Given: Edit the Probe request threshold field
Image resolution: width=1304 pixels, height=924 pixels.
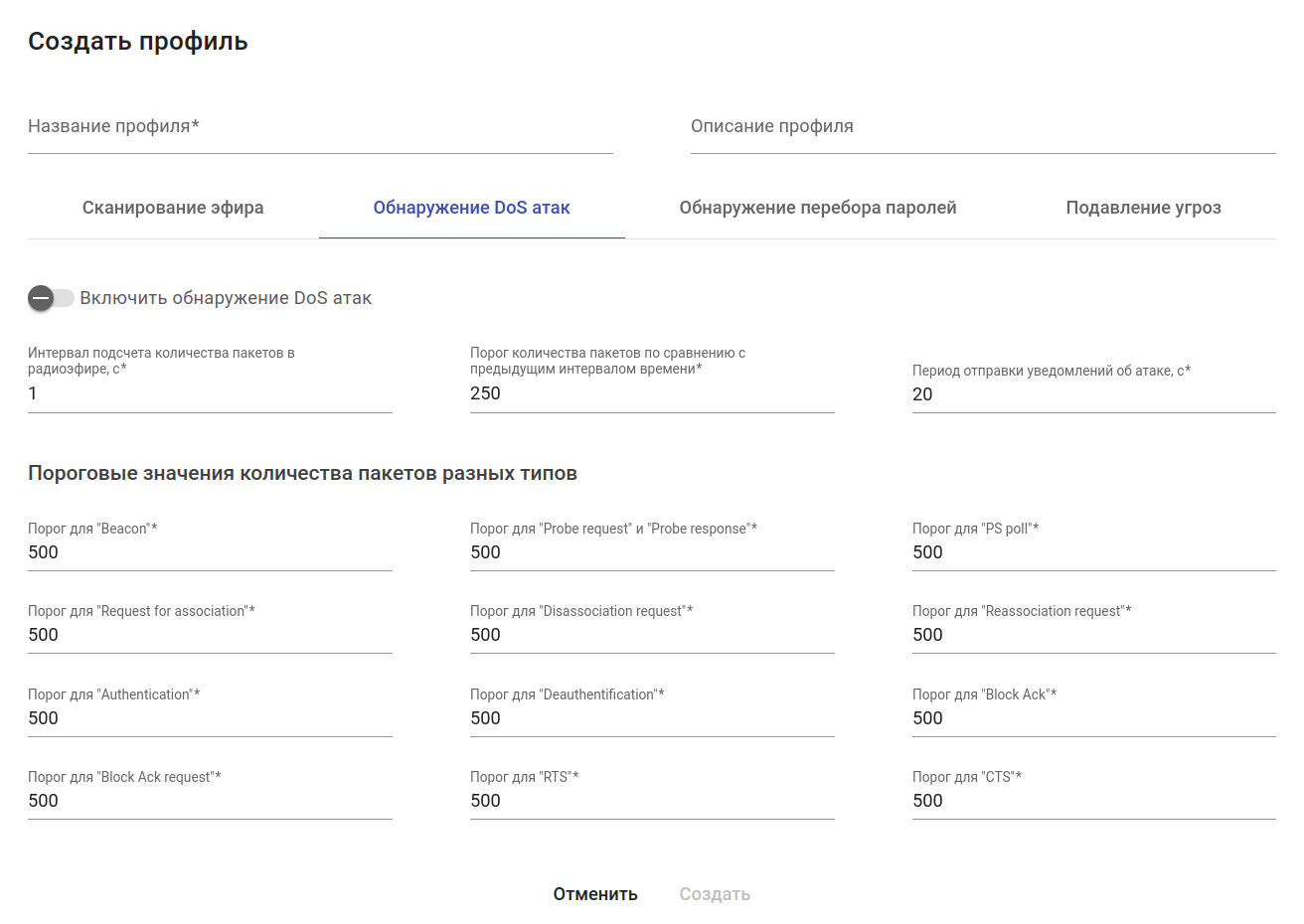Looking at the screenshot, I should (652, 552).
